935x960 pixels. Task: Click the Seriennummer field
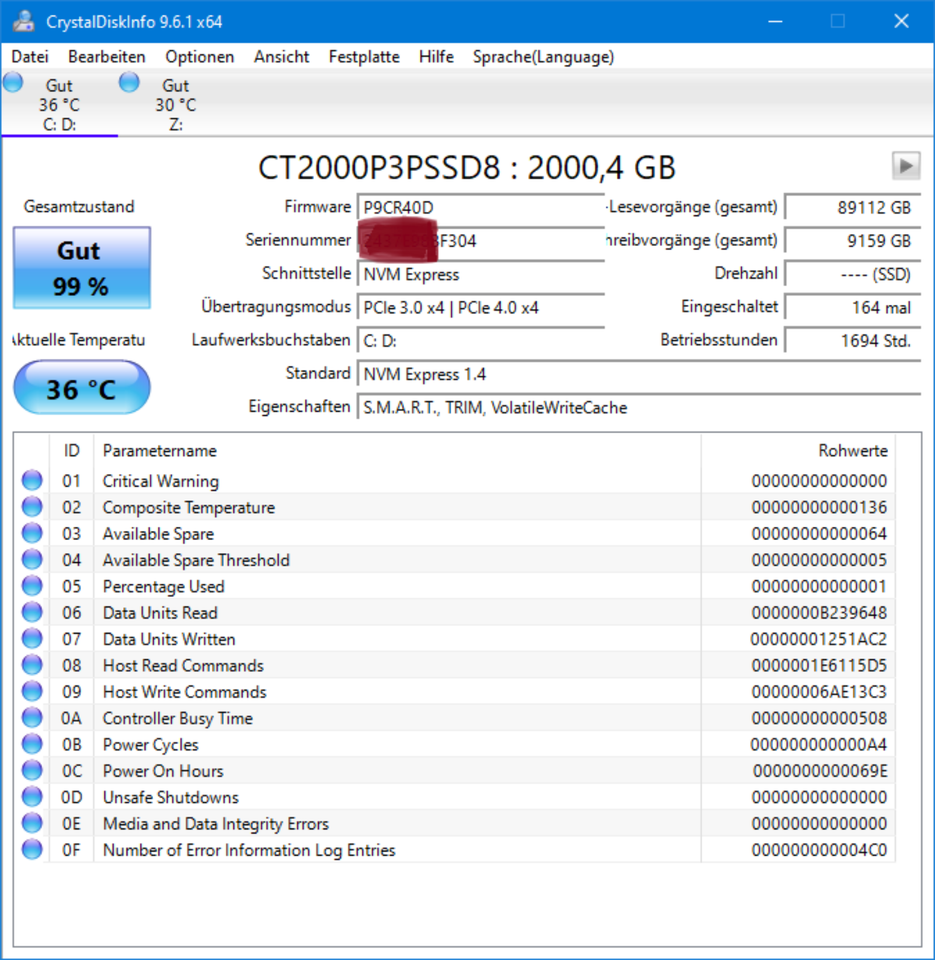pyautogui.click(x=481, y=241)
